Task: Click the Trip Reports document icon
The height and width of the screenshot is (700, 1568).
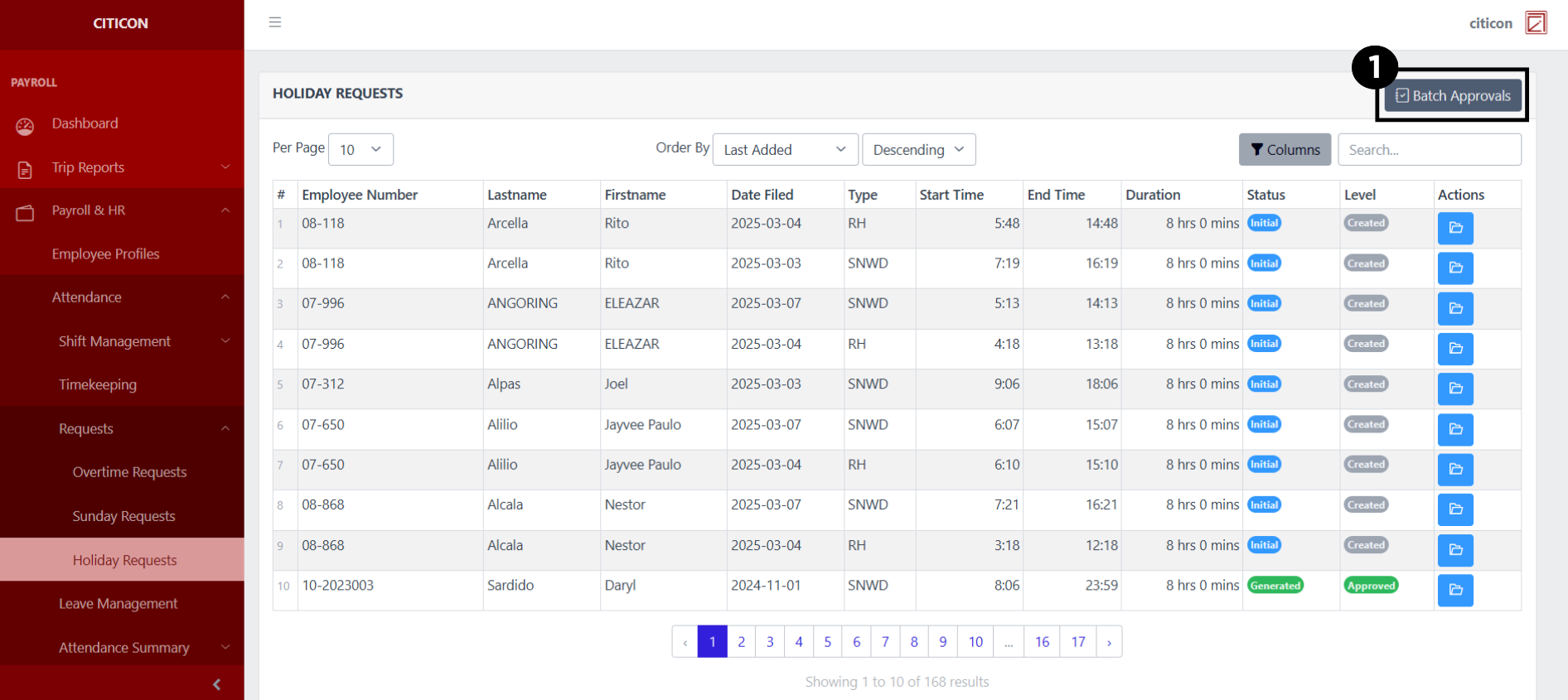Action: point(25,170)
